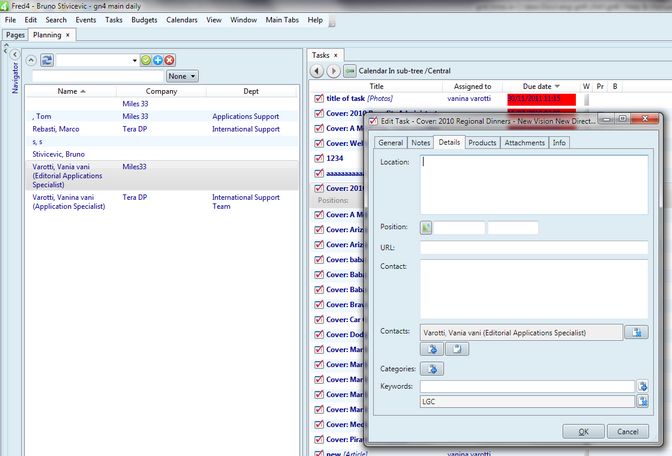Screen dimensions: 672x456
Task: Click the empty Keywords input field
Action: [527, 386]
